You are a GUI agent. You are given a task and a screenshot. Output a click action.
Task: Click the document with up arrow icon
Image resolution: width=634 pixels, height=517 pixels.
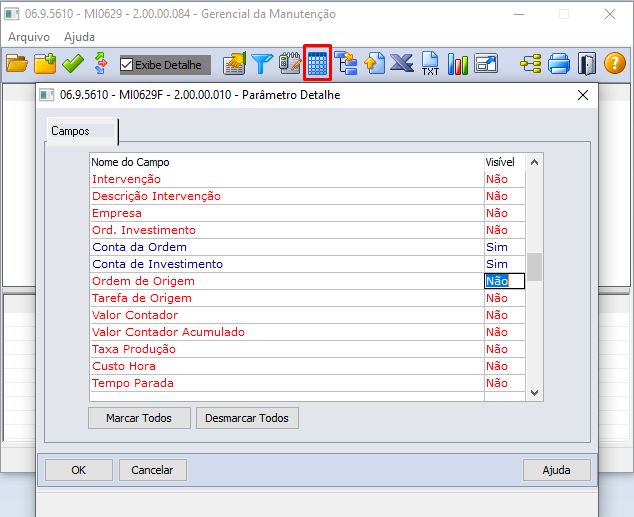click(x=374, y=63)
